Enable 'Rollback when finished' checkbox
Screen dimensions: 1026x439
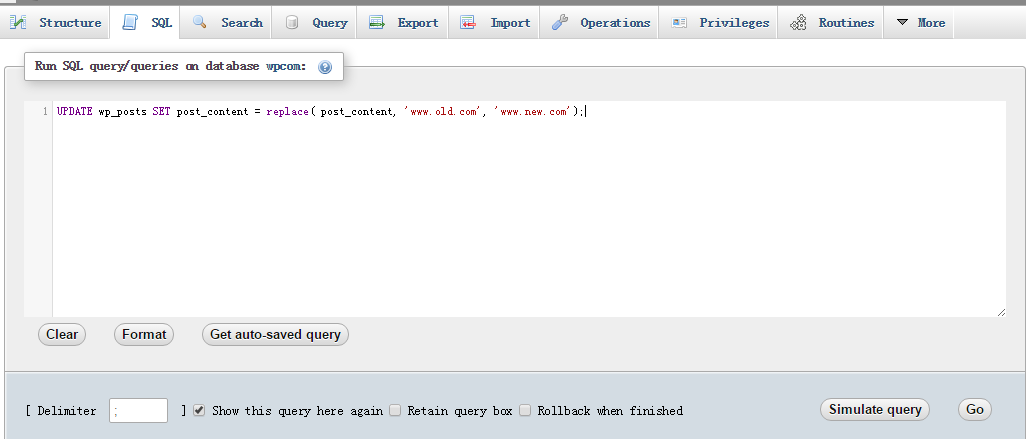tap(525, 410)
